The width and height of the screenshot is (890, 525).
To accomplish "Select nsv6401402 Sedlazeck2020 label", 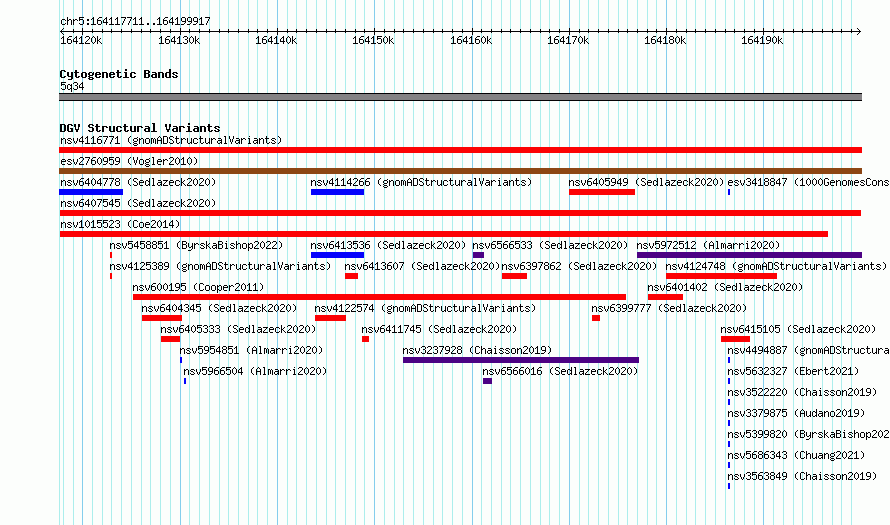I will click(725, 287).
